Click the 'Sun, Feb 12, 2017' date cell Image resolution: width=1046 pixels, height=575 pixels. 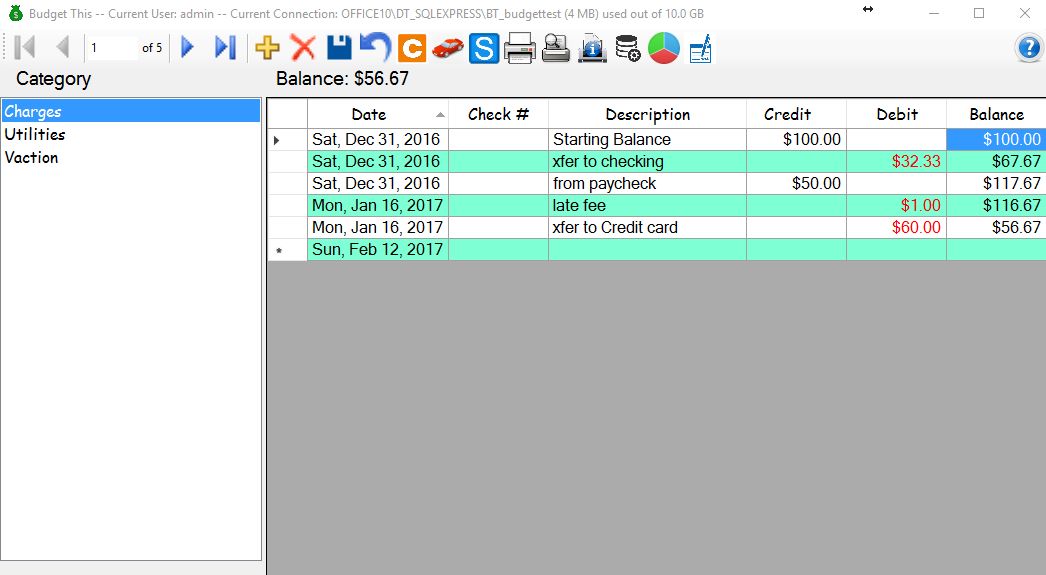coord(378,249)
